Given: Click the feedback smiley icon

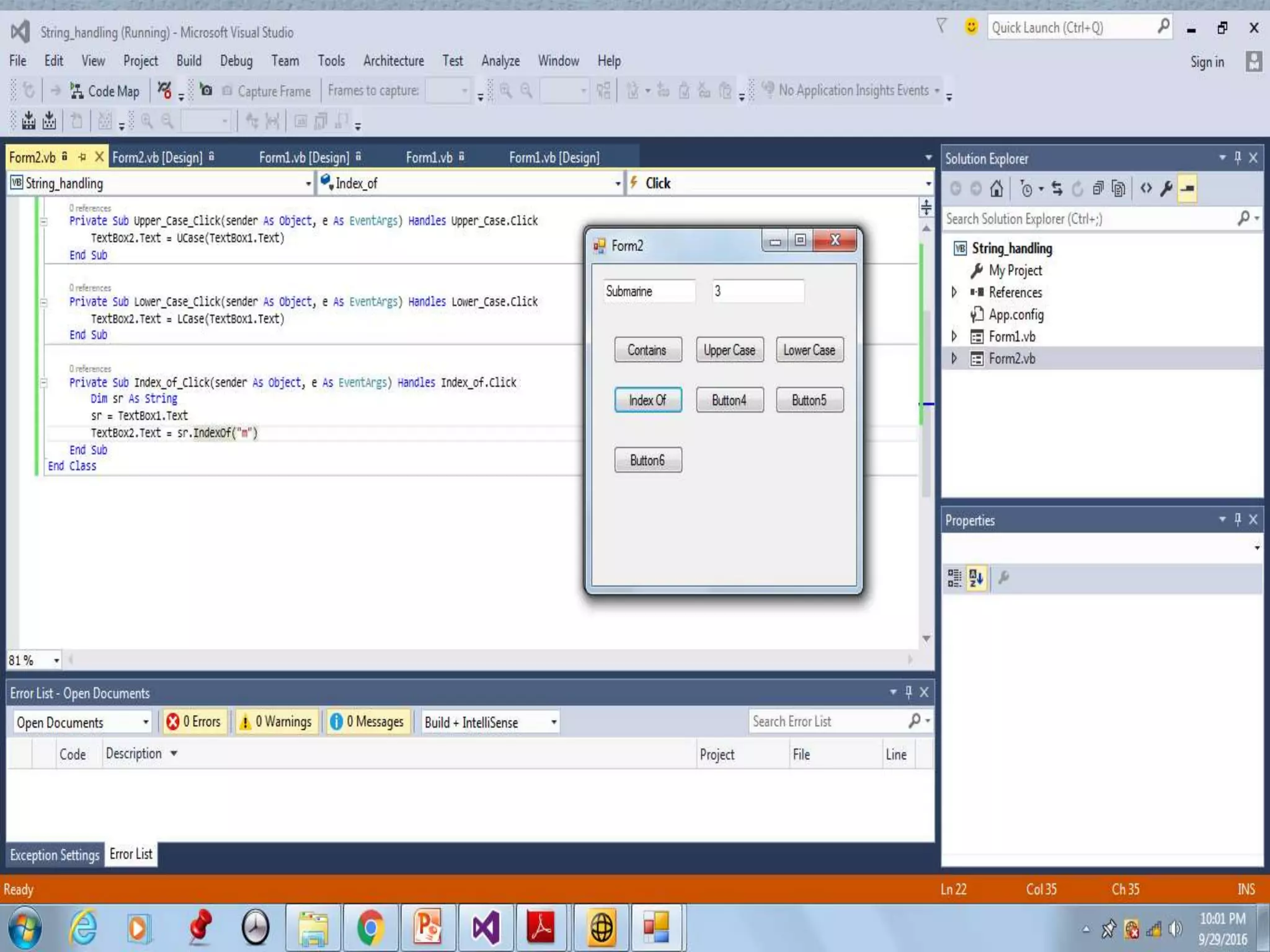Looking at the screenshot, I should pyautogui.click(x=971, y=27).
